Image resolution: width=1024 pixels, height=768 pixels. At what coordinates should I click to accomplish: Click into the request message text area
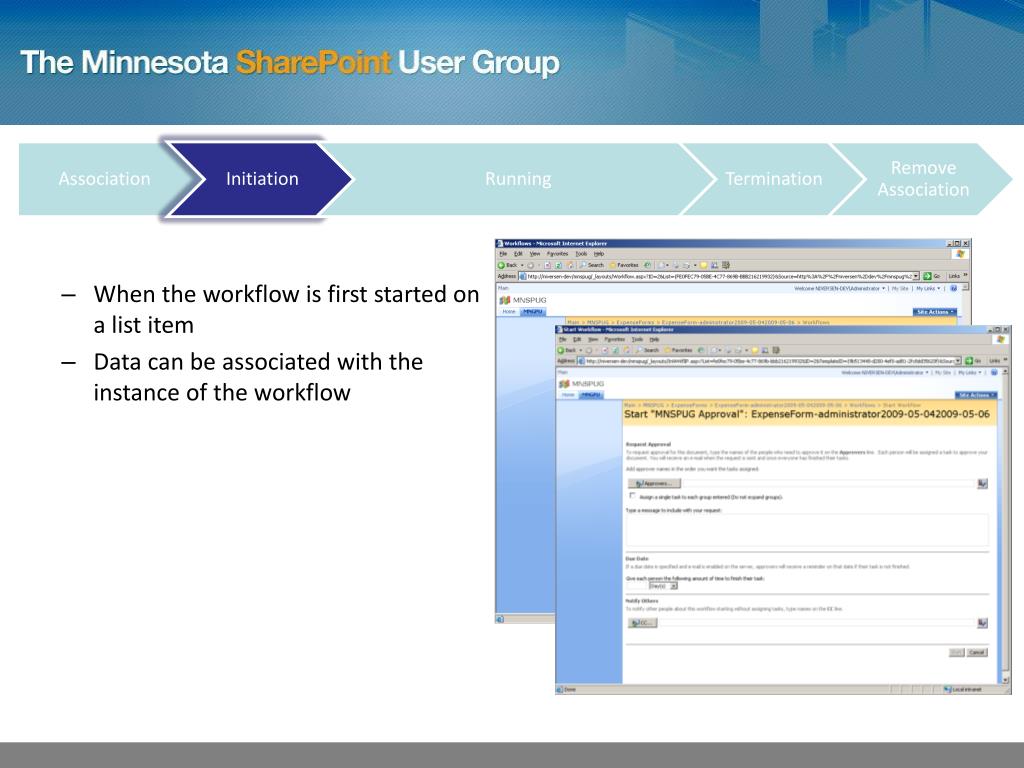[807, 530]
